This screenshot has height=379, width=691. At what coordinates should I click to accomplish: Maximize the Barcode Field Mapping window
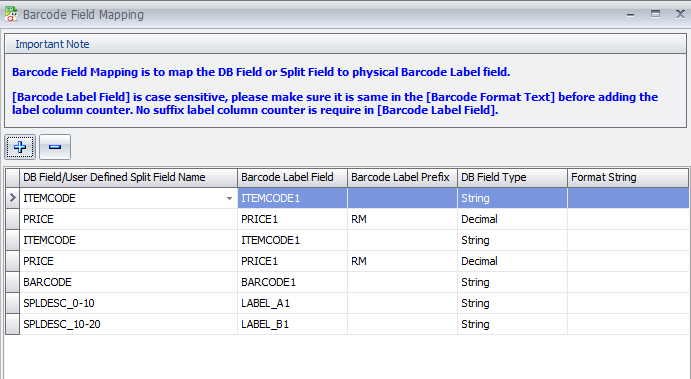pos(655,14)
